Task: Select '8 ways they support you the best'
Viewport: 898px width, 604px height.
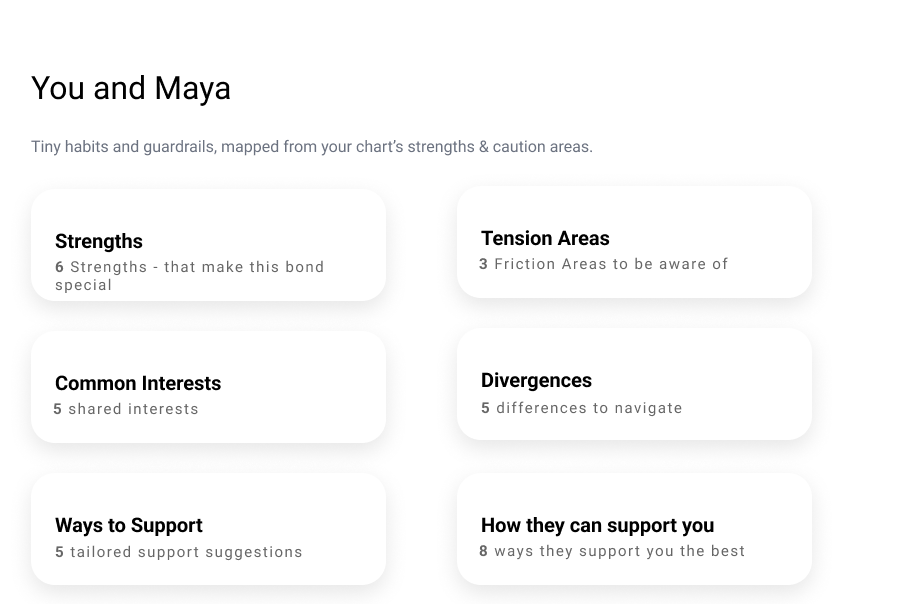Action: 612,551
